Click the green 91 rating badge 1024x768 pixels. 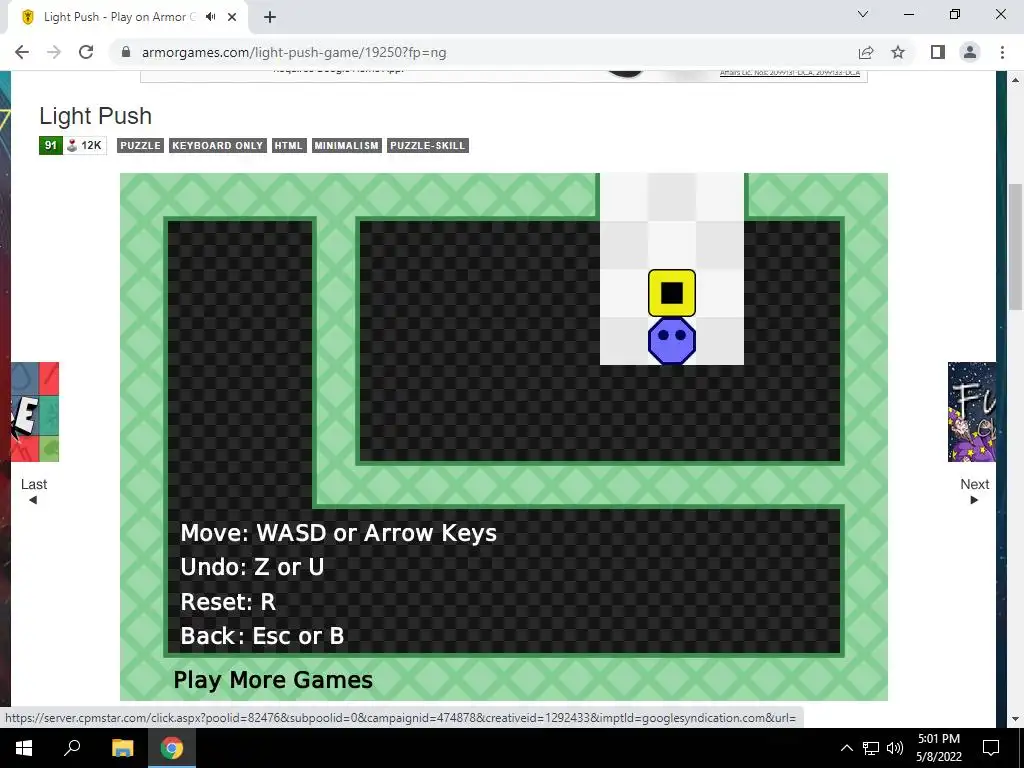point(51,145)
